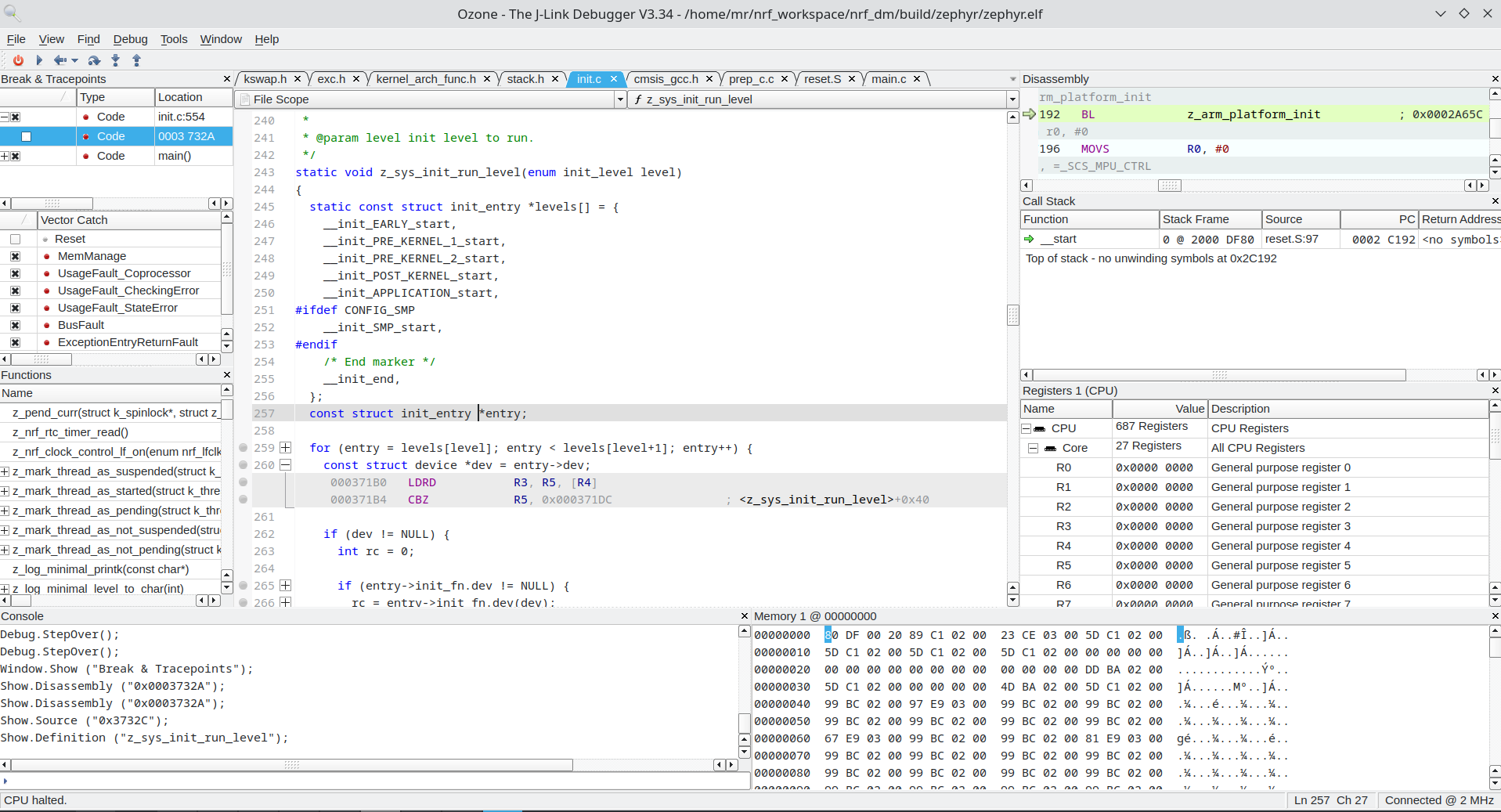
Task: Click the CPU chip icon in Registers
Action: [1040, 428]
